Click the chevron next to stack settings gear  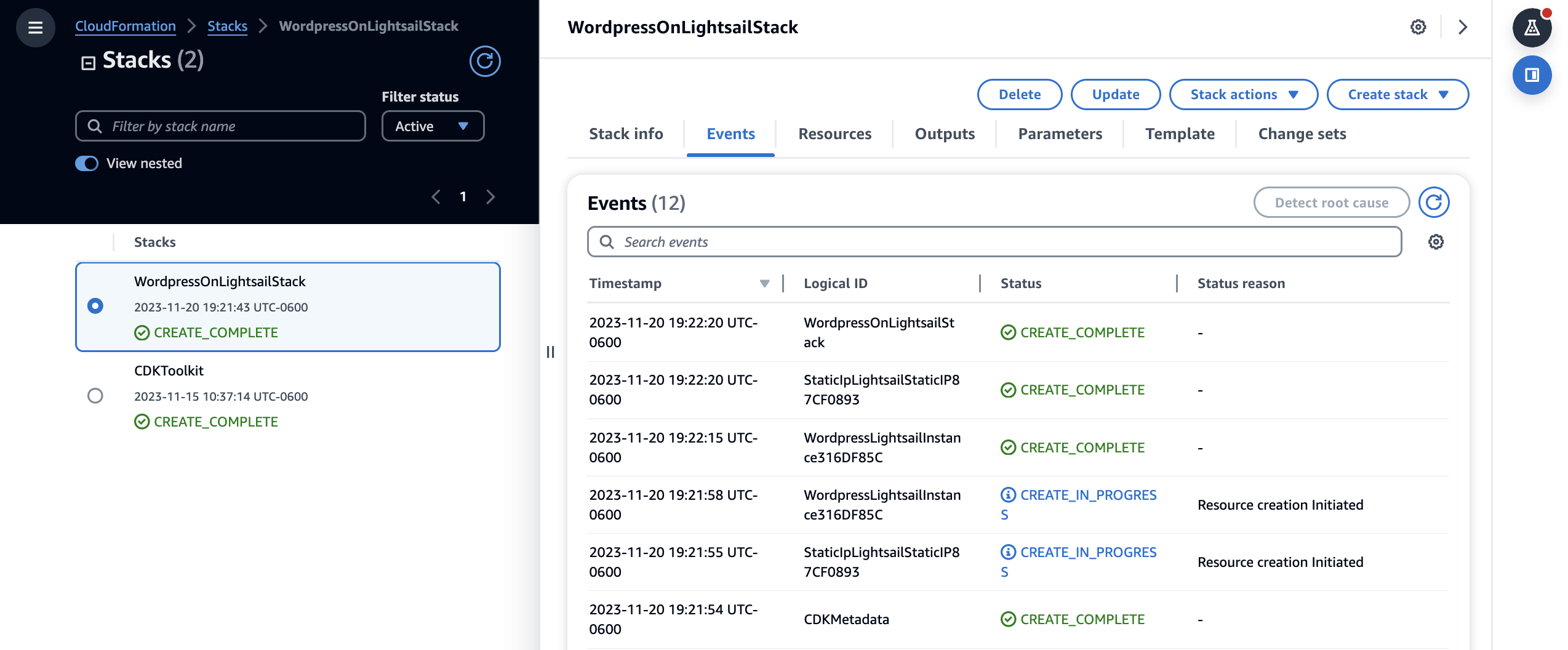tap(1463, 27)
